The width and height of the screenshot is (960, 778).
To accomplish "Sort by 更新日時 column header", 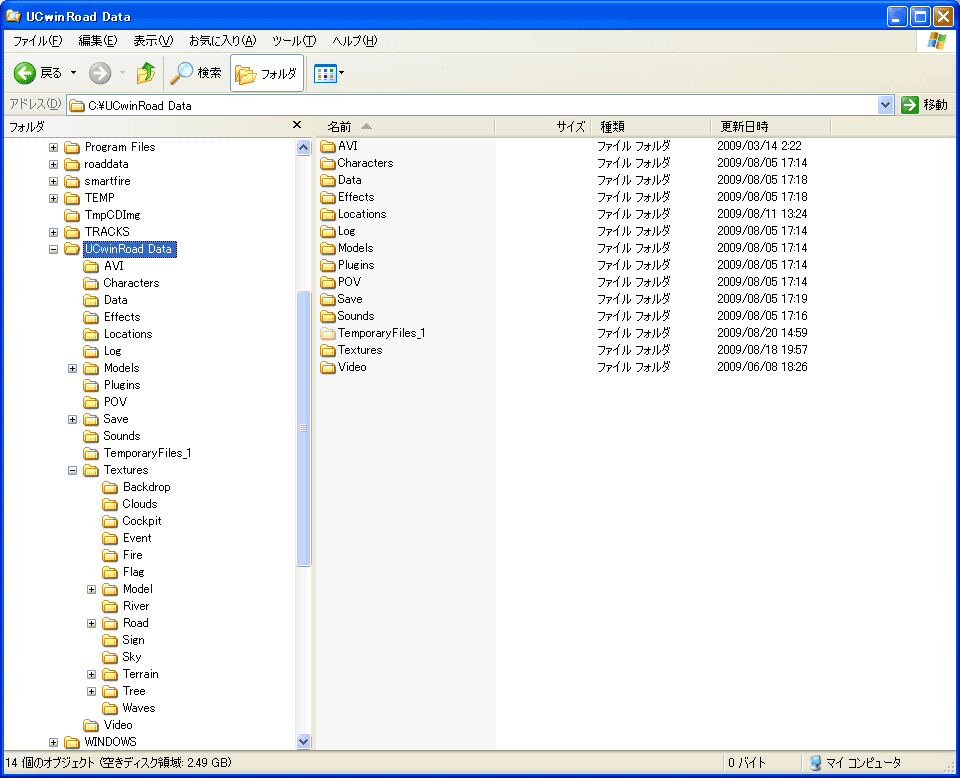I will point(771,127).
